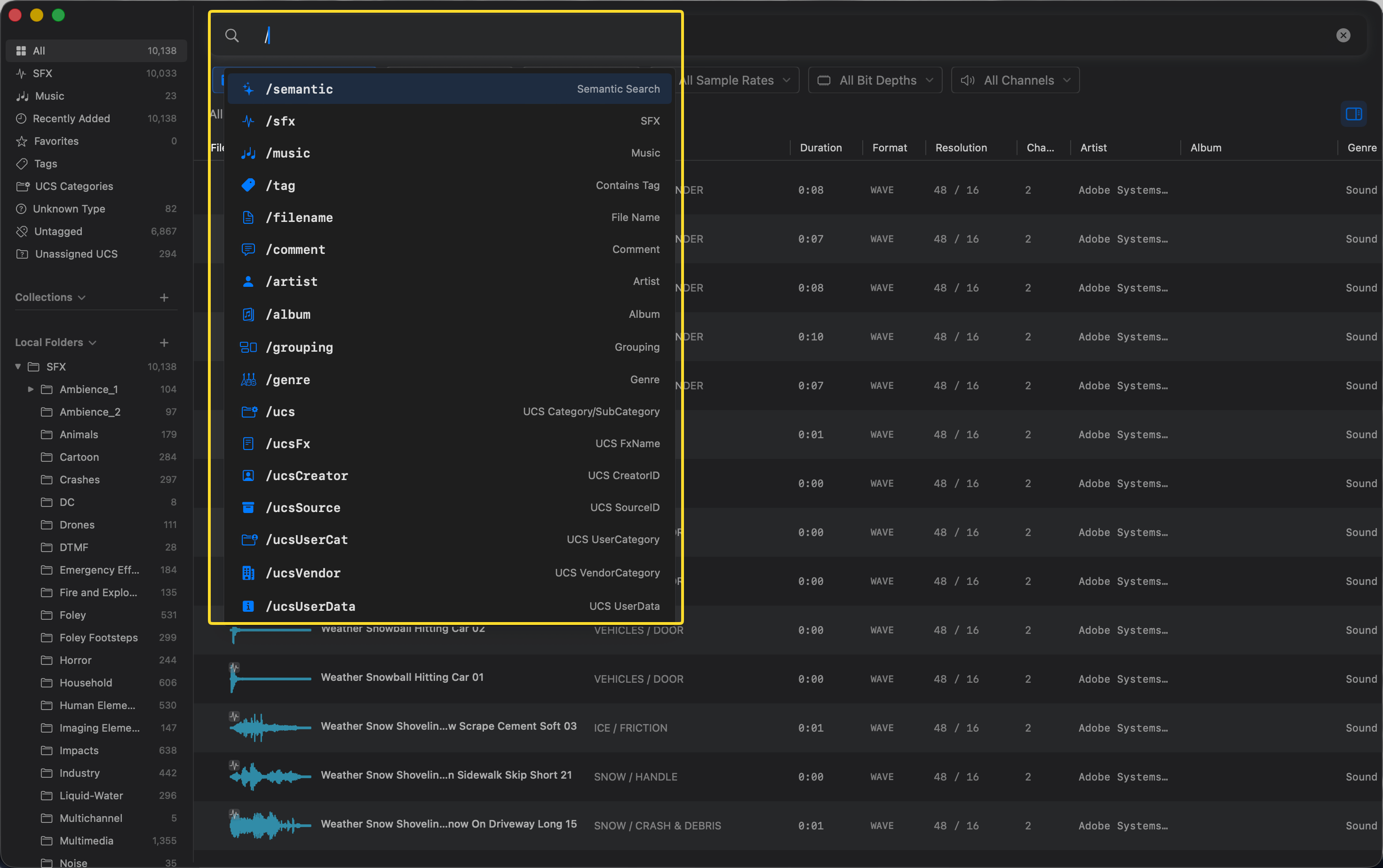This screenshot has height=868, width=1383.
Task: Add a new collection with plus button
Action: tap(164, 297)
